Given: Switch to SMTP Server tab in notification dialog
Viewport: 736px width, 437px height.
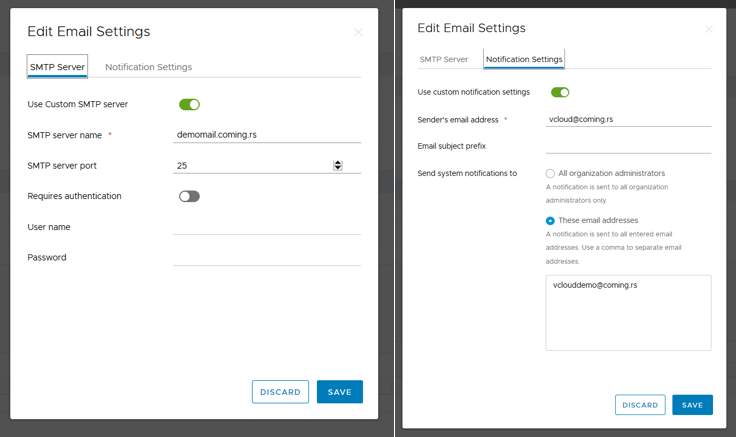Looking at the screenshot, I should tap(443, 60).
